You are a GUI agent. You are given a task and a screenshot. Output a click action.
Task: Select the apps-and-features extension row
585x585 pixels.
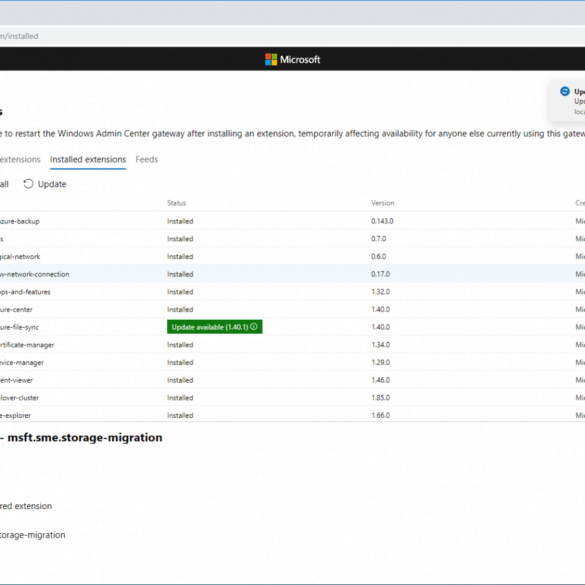[292, 292]
